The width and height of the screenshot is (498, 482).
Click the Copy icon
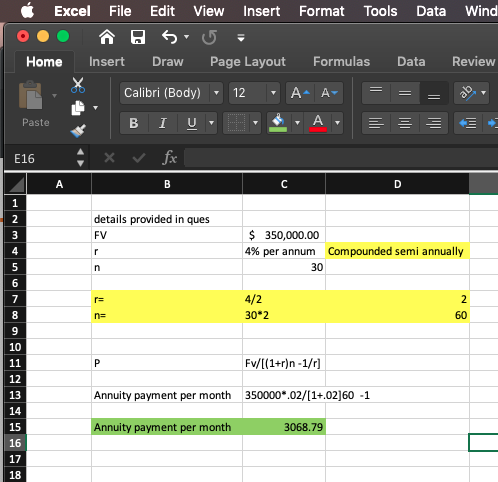pyautogui.click(x=78, y=108)
